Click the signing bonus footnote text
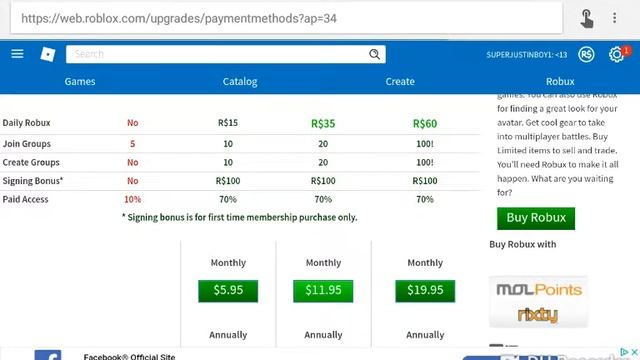The height and width of the screenshot is (360, 640). click(240, 217)
